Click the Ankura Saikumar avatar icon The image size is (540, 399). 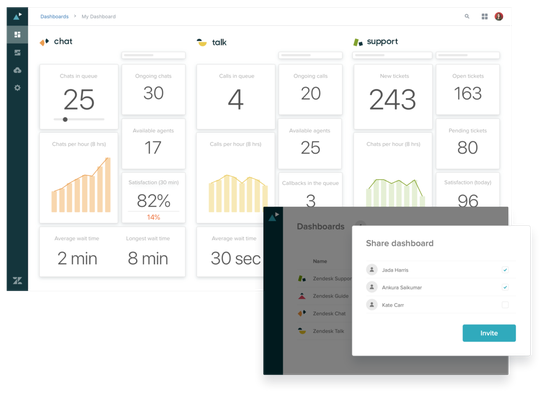(372, 287)
